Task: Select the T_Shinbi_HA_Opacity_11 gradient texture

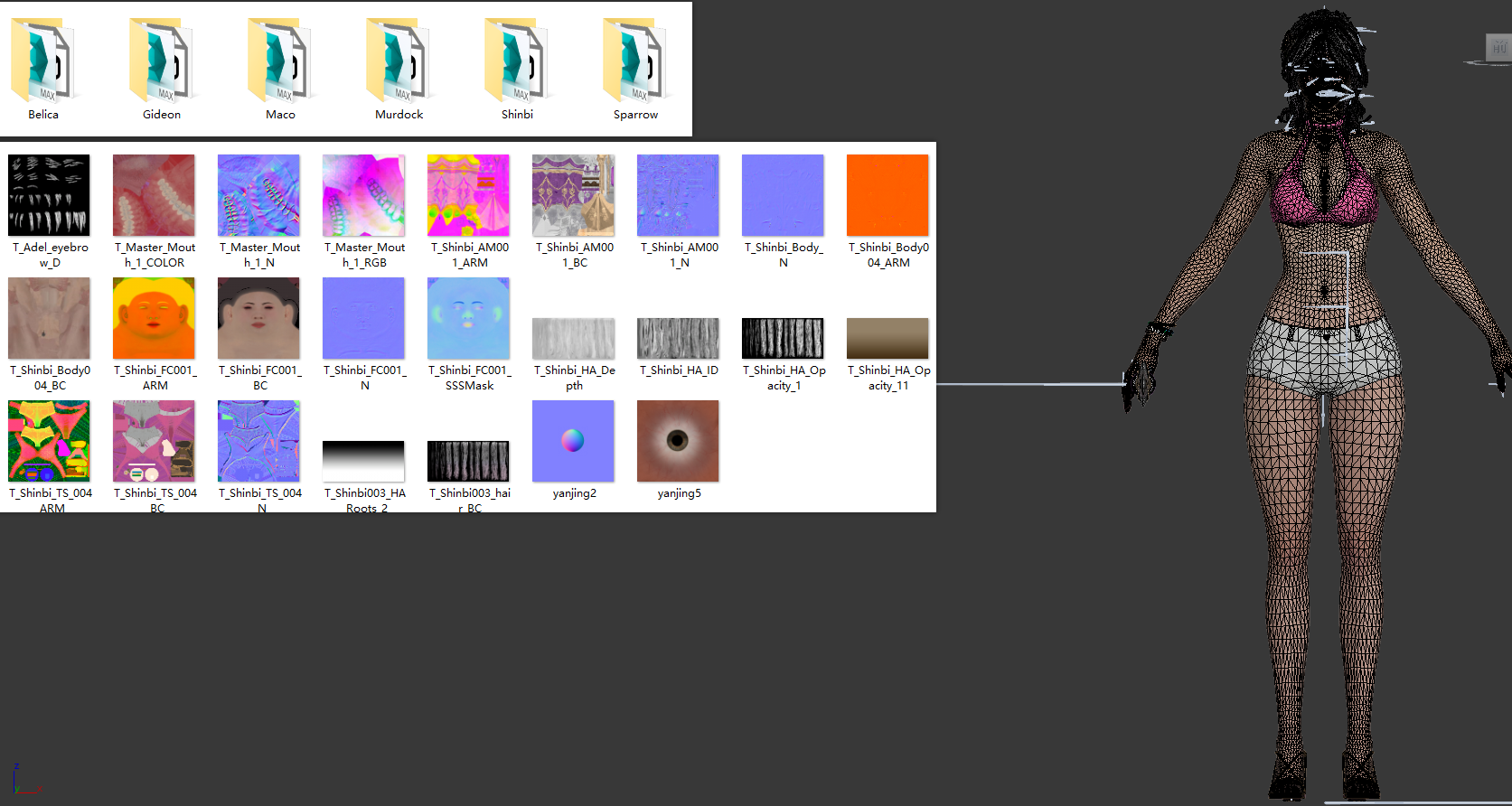Action: 887,338
